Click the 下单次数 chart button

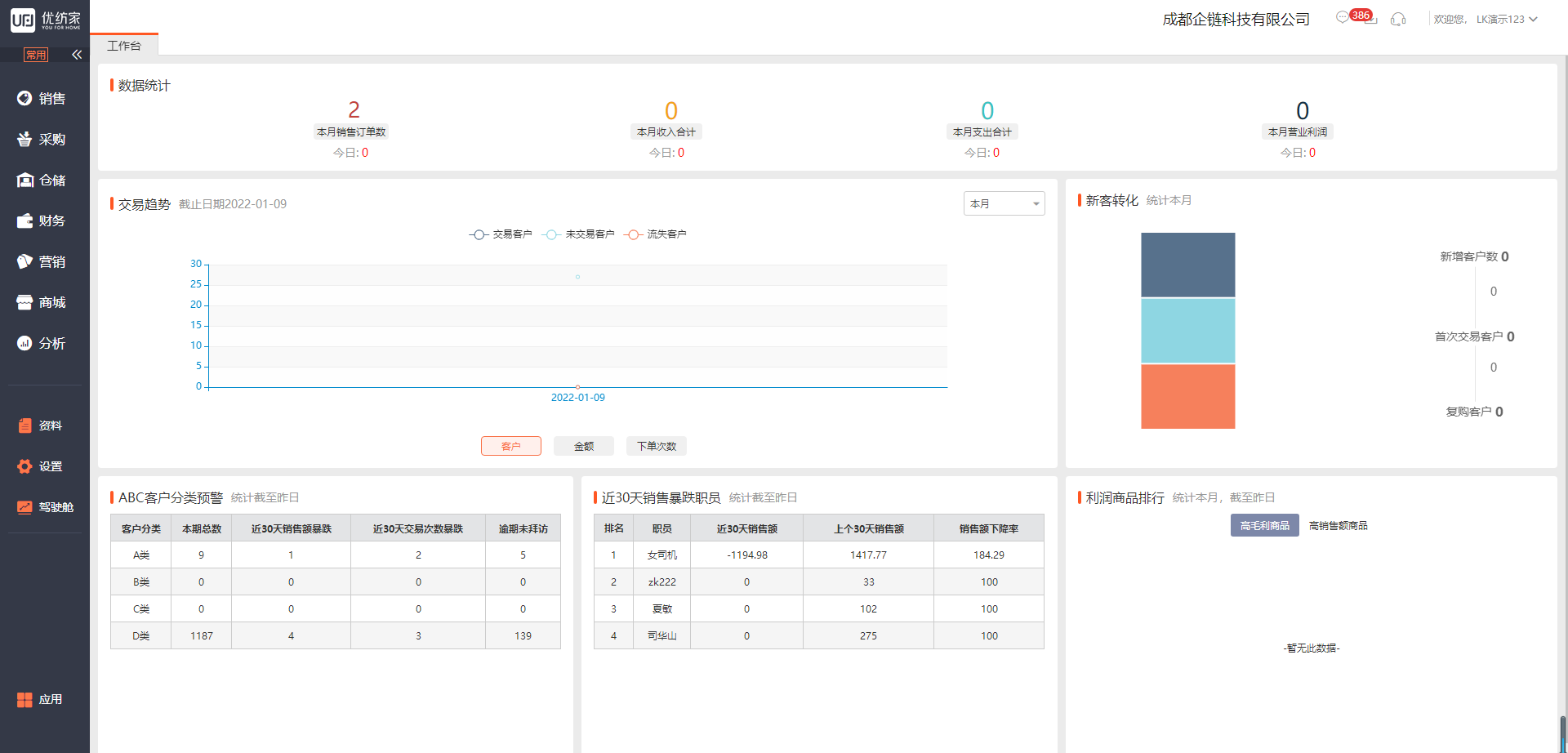657,446
